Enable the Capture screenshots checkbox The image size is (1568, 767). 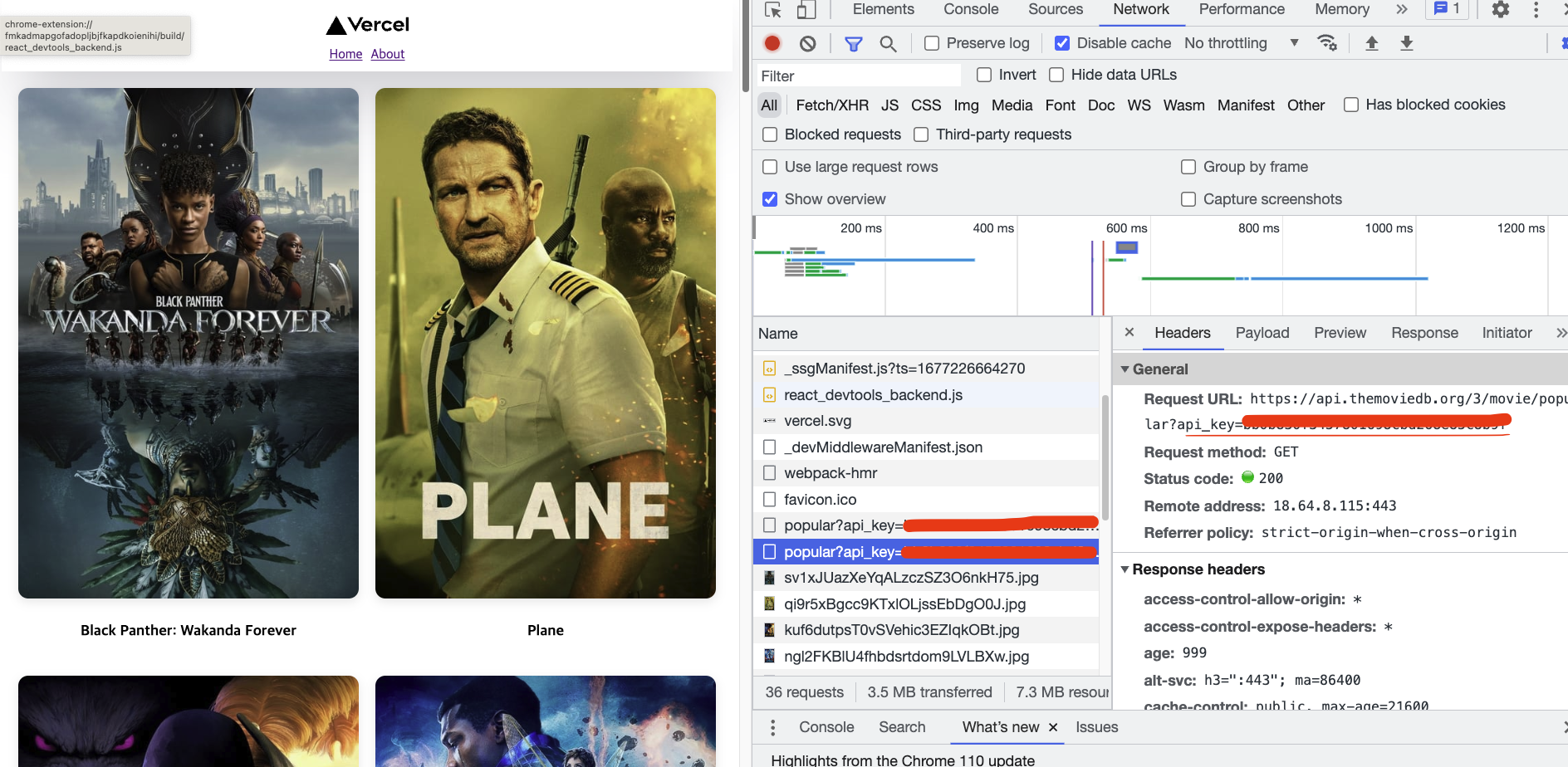click(x=1188, y=199)
